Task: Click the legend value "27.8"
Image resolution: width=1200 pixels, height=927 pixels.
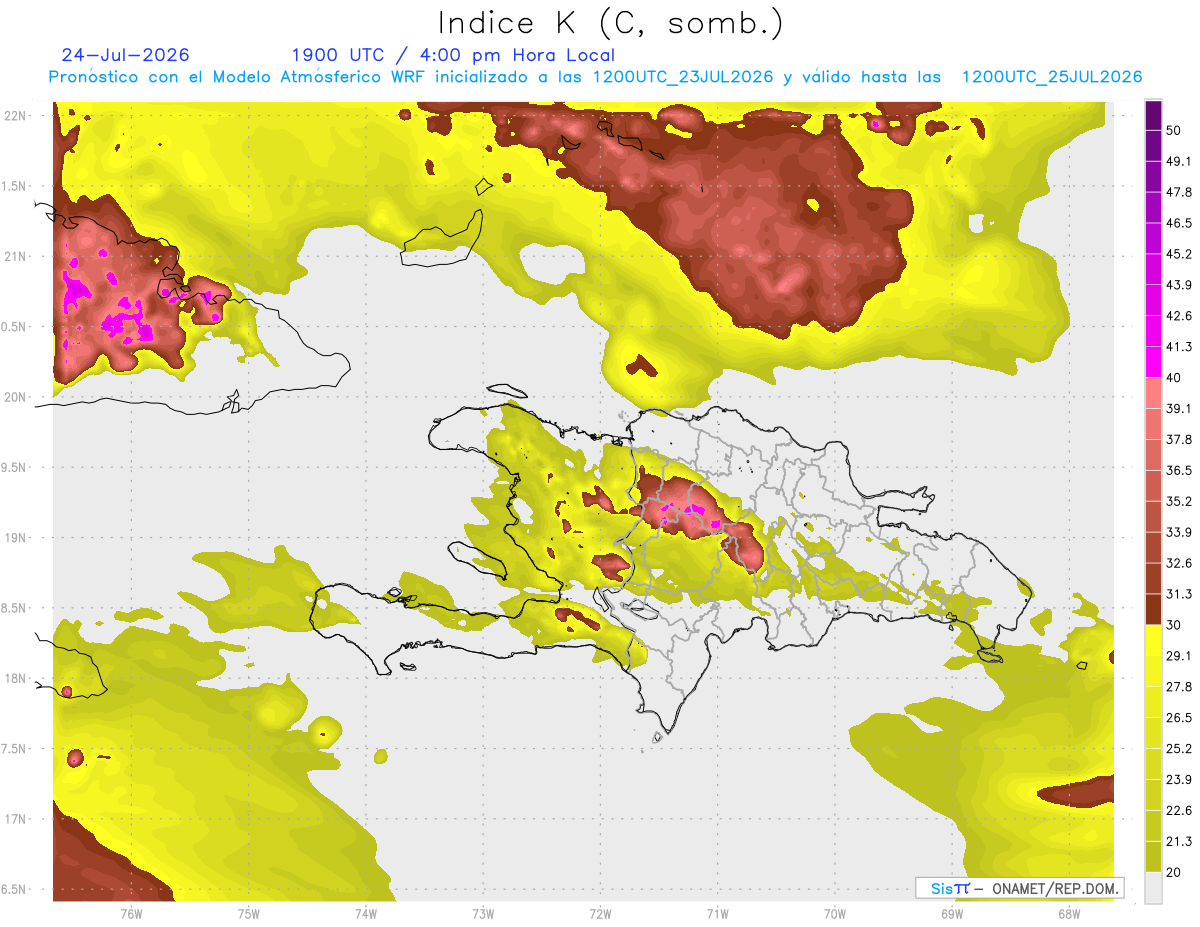Action: click(1179, 687)
